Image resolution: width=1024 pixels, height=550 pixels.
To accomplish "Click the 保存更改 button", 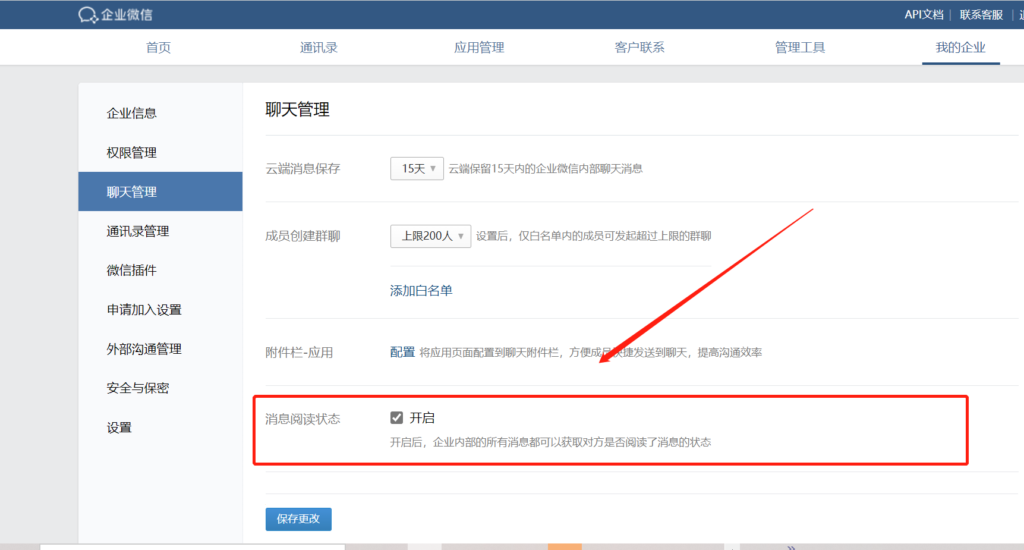I will (298, 519).
